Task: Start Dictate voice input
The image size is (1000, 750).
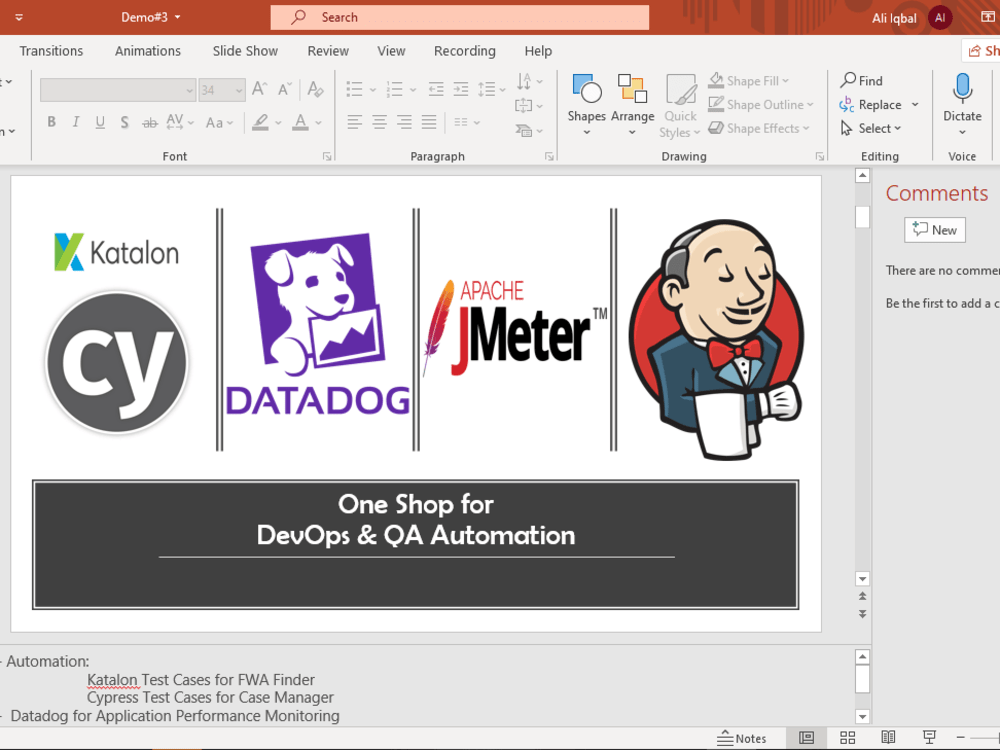Action: pyautogui.click(x=961, y=100)
